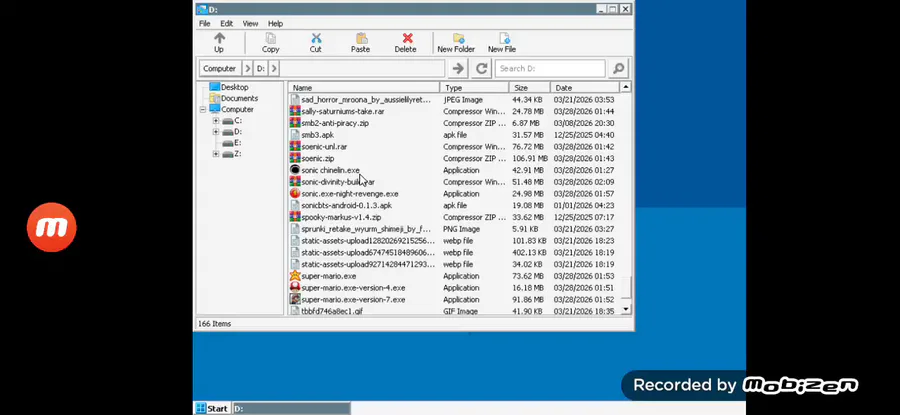Viewport: 900px width, 415px height.
Task: Collapse the Computer tree node
Action: (203, 109)
